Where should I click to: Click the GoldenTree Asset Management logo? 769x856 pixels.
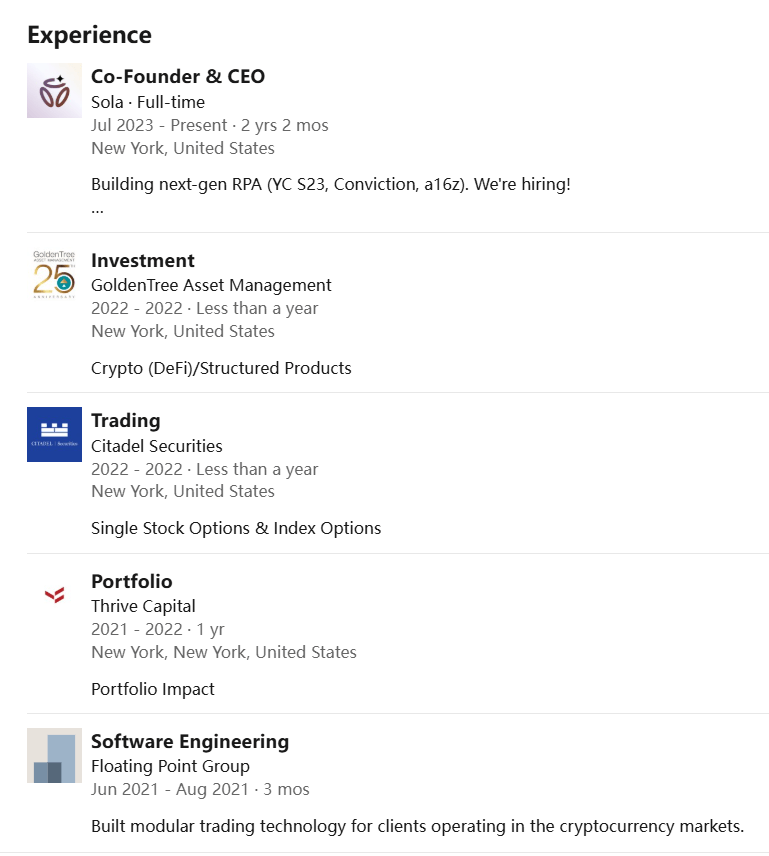click(x=54, y=275)
